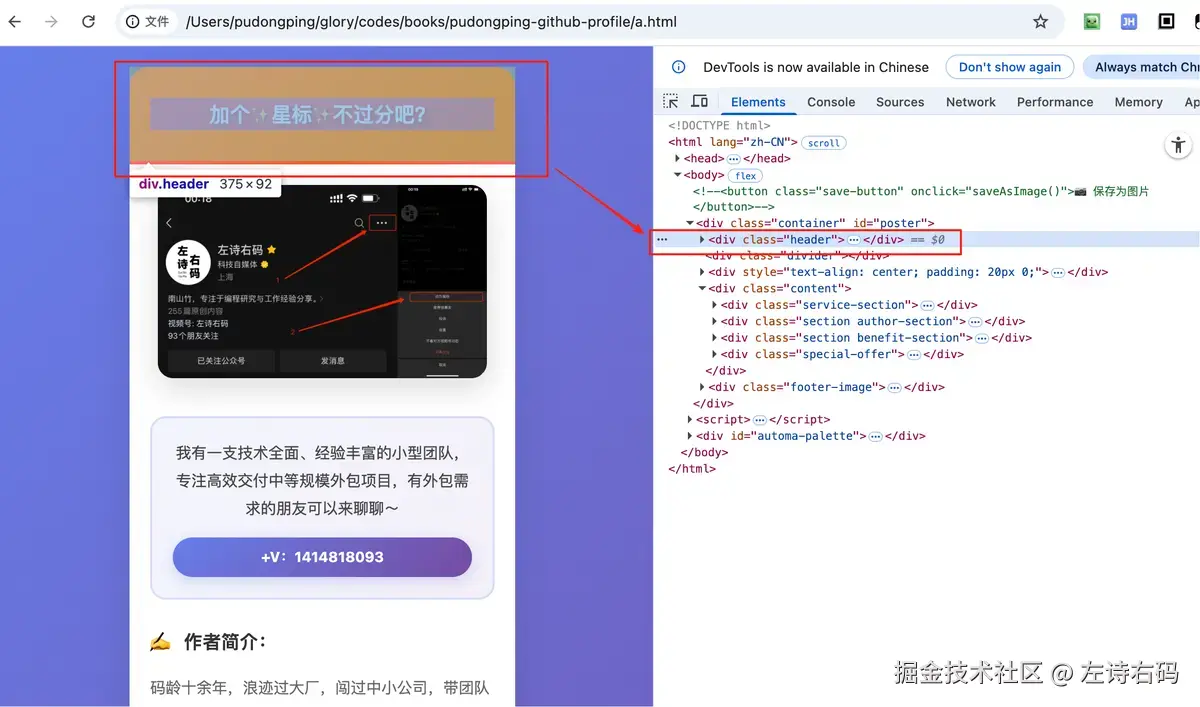Click the black square extension icon
Image resolution: width=1200 pixels, height=707 pixels.
1166,21
